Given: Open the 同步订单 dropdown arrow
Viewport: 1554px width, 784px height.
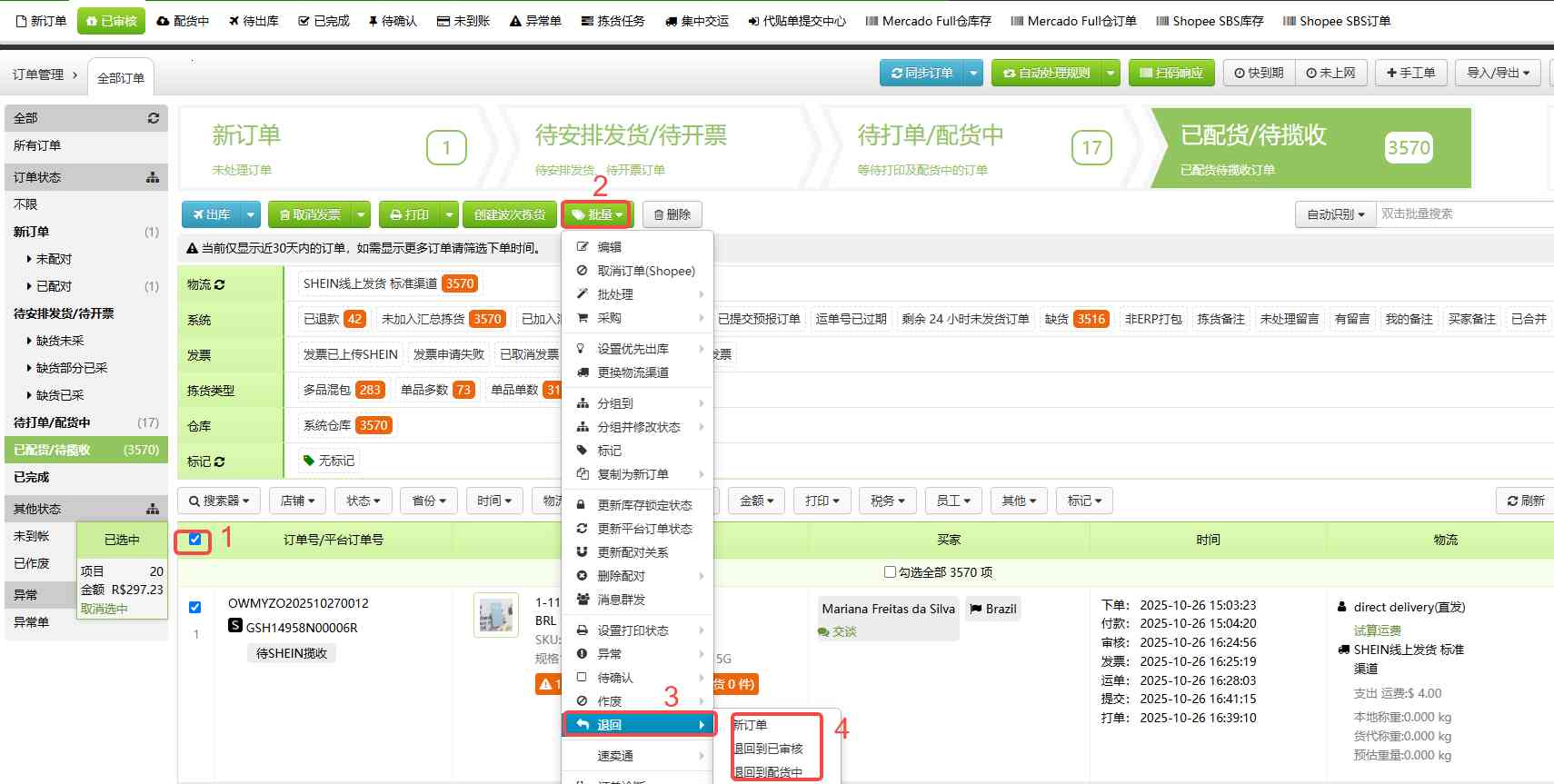Looking at the screenshot, I should tap(973, 73).
